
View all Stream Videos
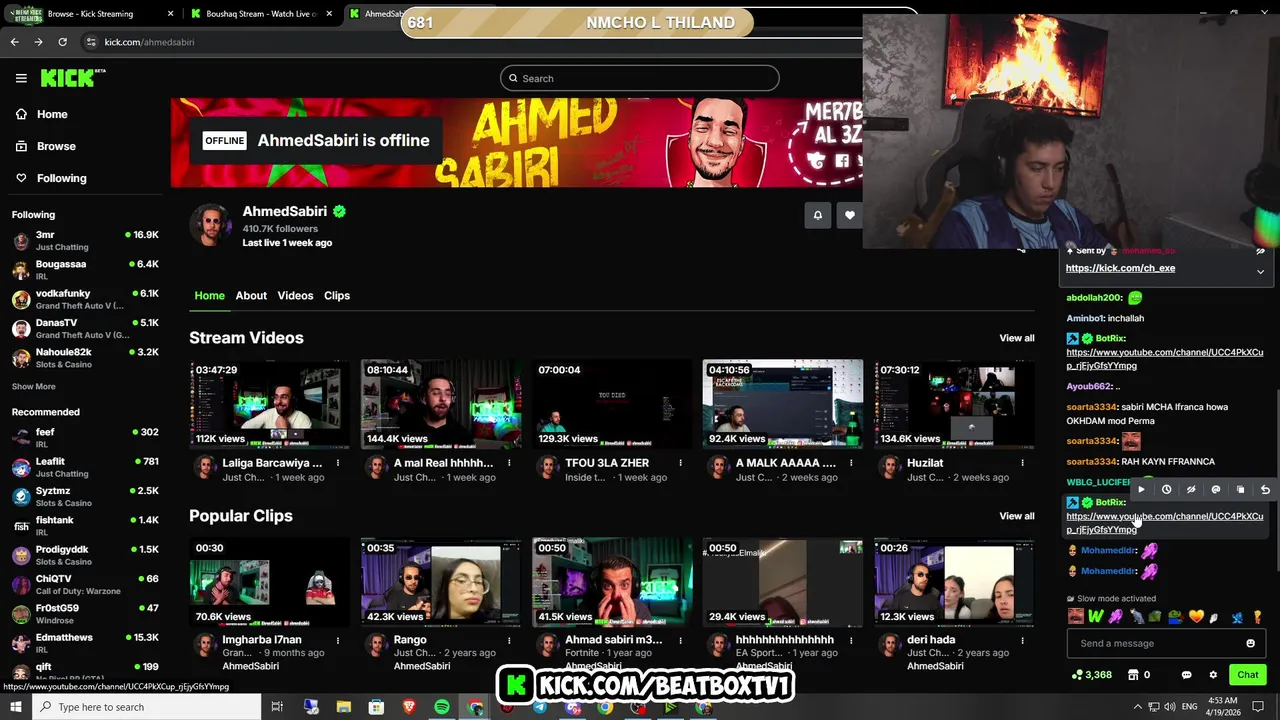click(1017, 338)
